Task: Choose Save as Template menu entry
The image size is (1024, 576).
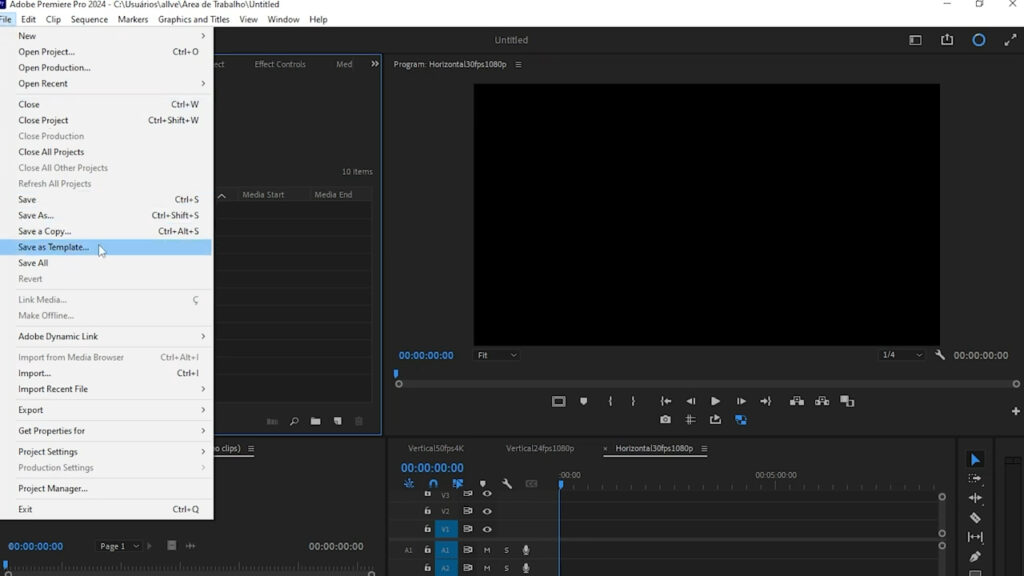Action: tap(106, 248)
